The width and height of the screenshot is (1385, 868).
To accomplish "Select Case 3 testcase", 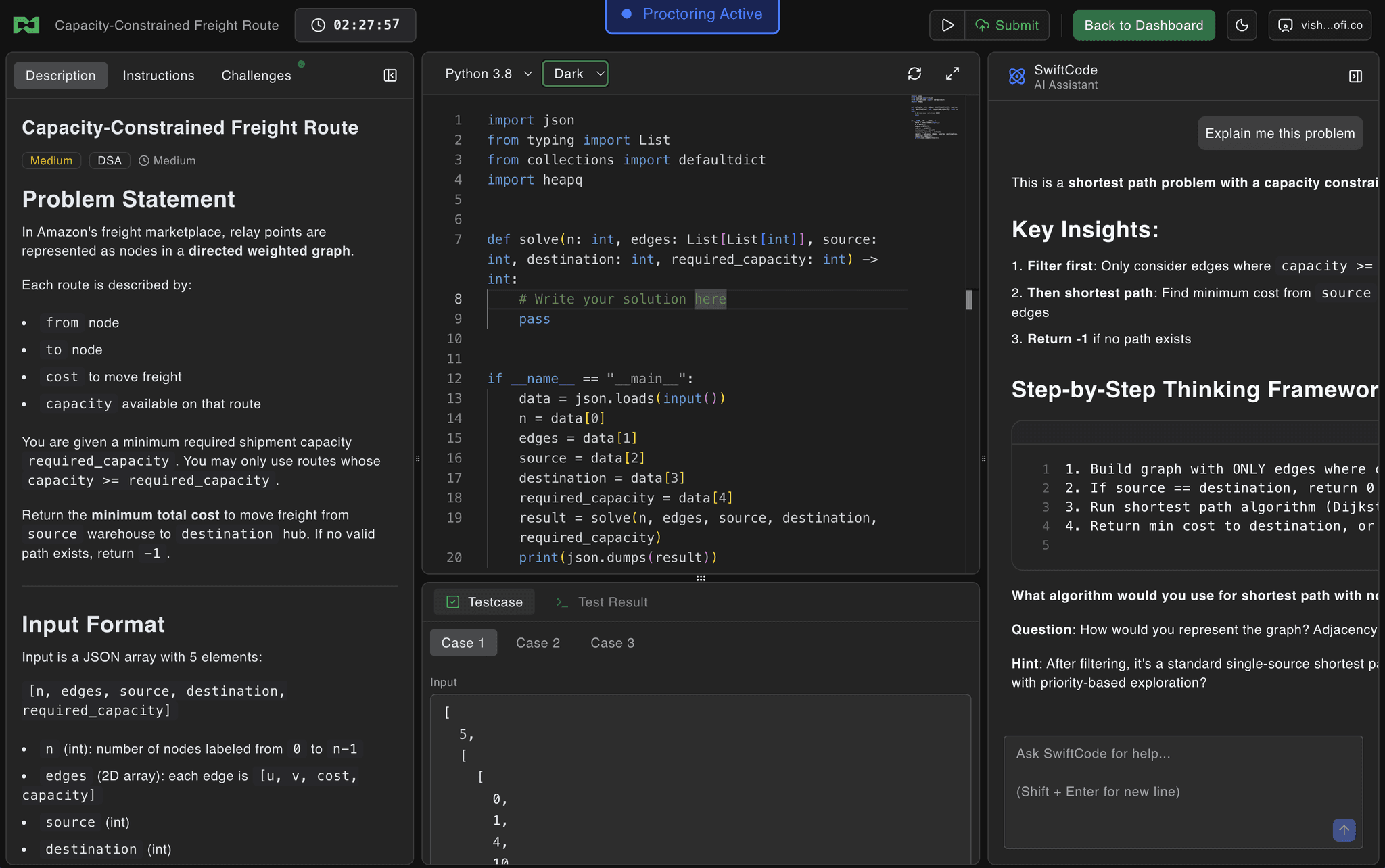I will (612, 642).
